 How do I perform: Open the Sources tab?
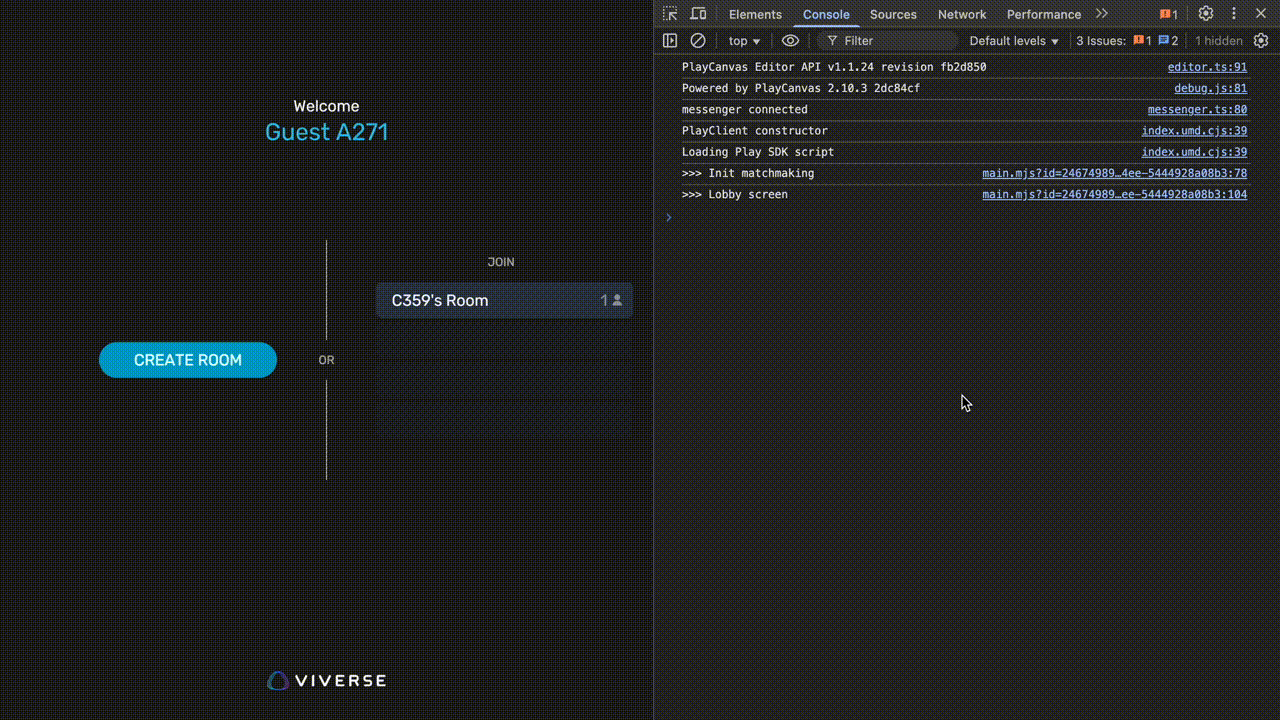(x=893, y=14)
